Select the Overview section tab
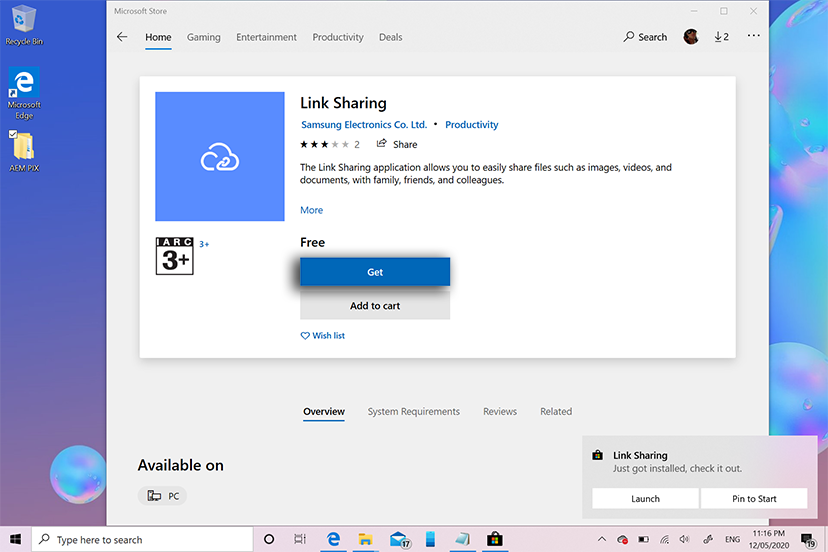Viewport: 828px width, 552px height. [x=324, y=411]
